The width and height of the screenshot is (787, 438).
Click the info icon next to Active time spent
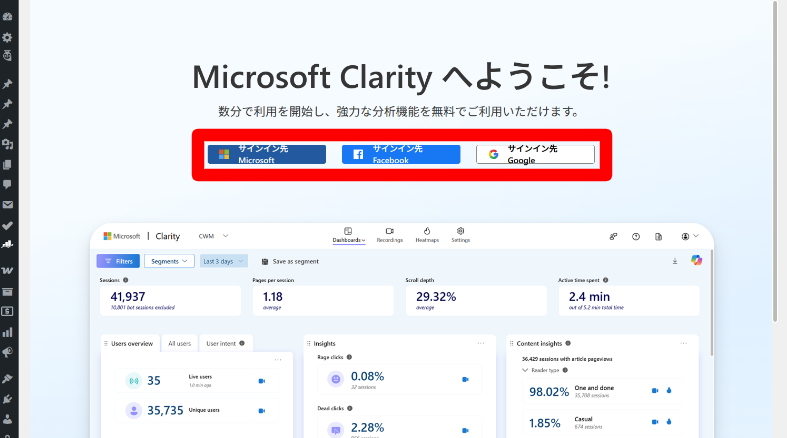(605, 280)
